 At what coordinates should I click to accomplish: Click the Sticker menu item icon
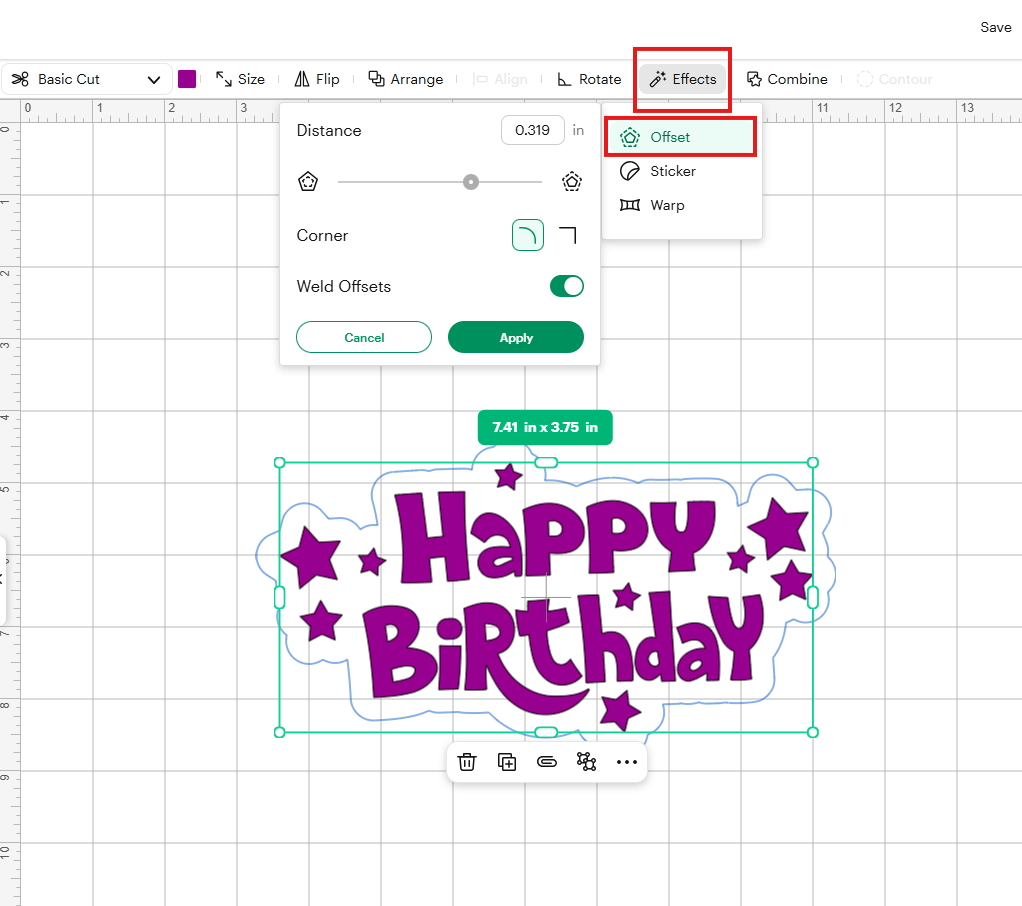point(630,171)
